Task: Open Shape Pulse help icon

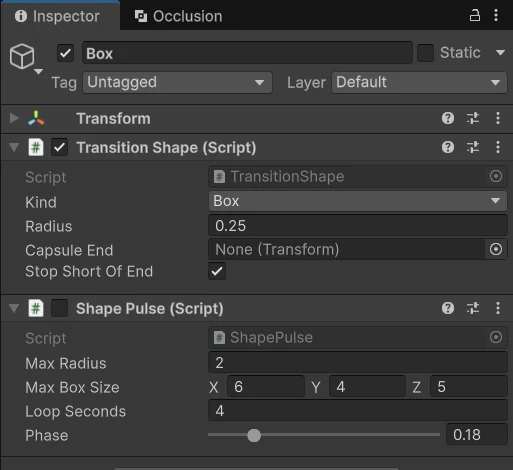Action: 448,308
